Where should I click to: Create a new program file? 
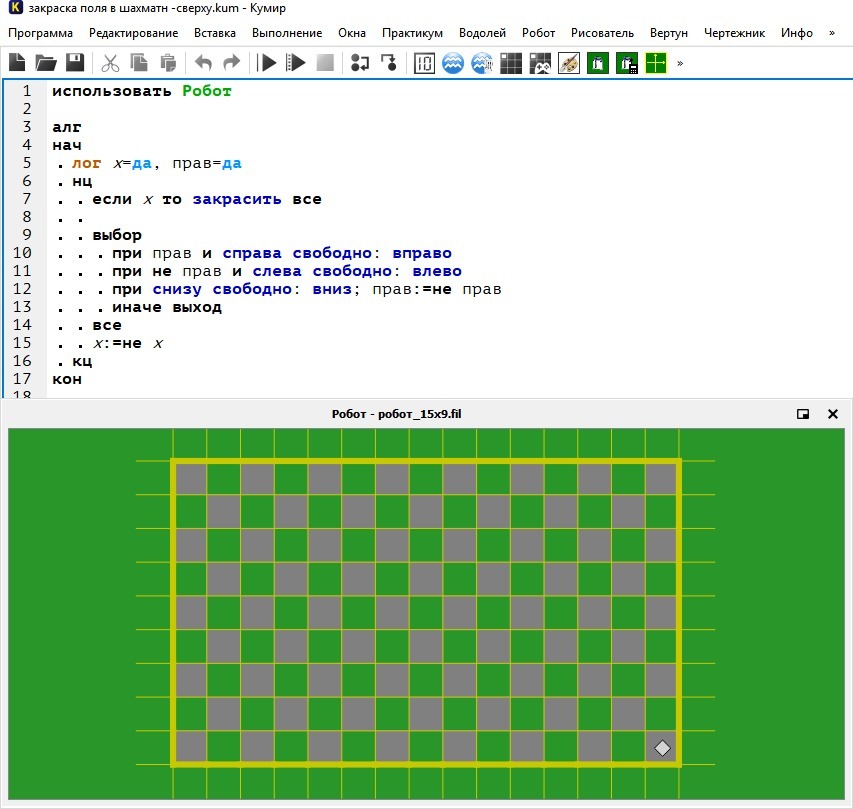point(17,63)
